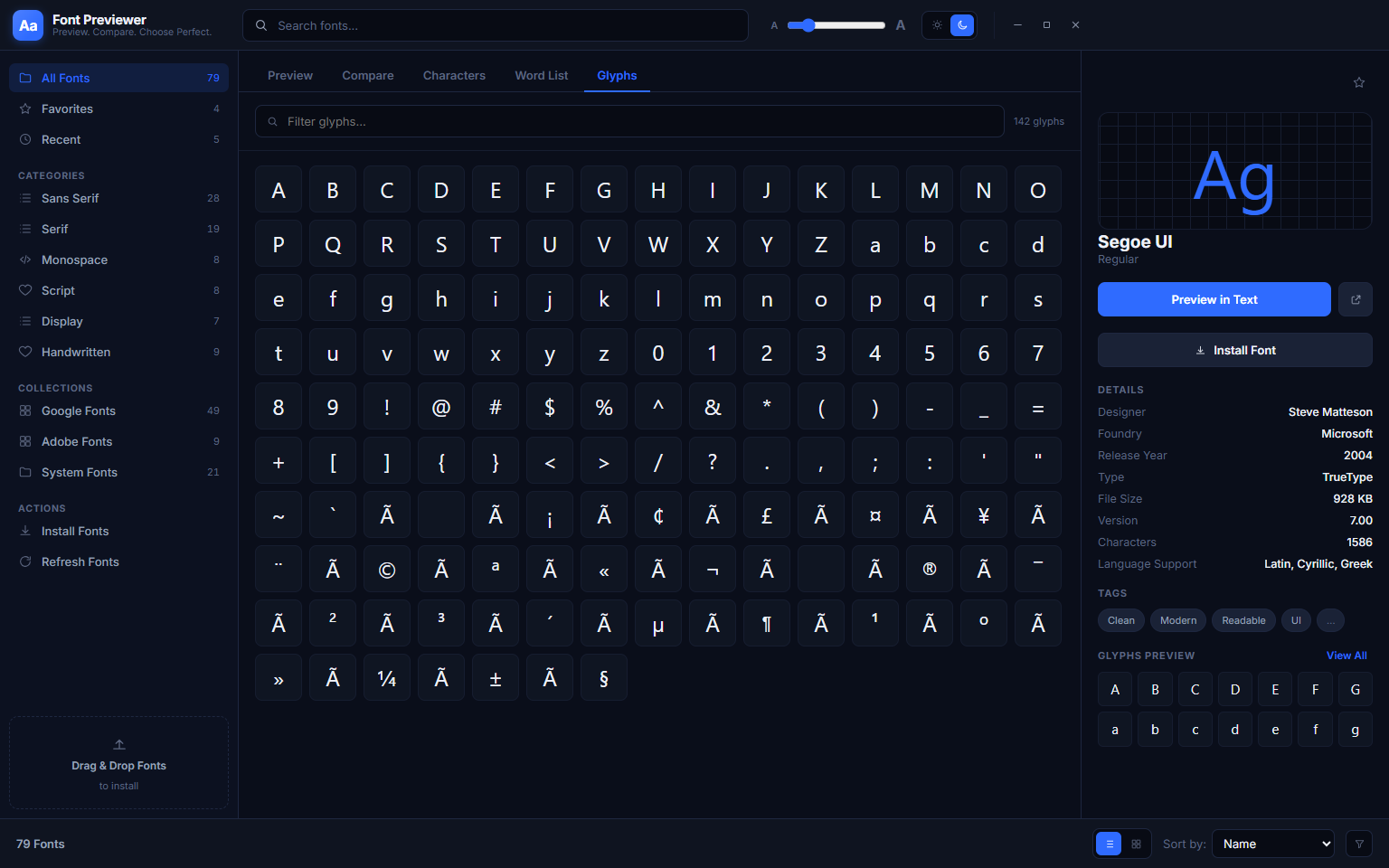Click the magnifier icon in font search
1389x868 pixels.
pyautogui.click(x=261, y=25)
